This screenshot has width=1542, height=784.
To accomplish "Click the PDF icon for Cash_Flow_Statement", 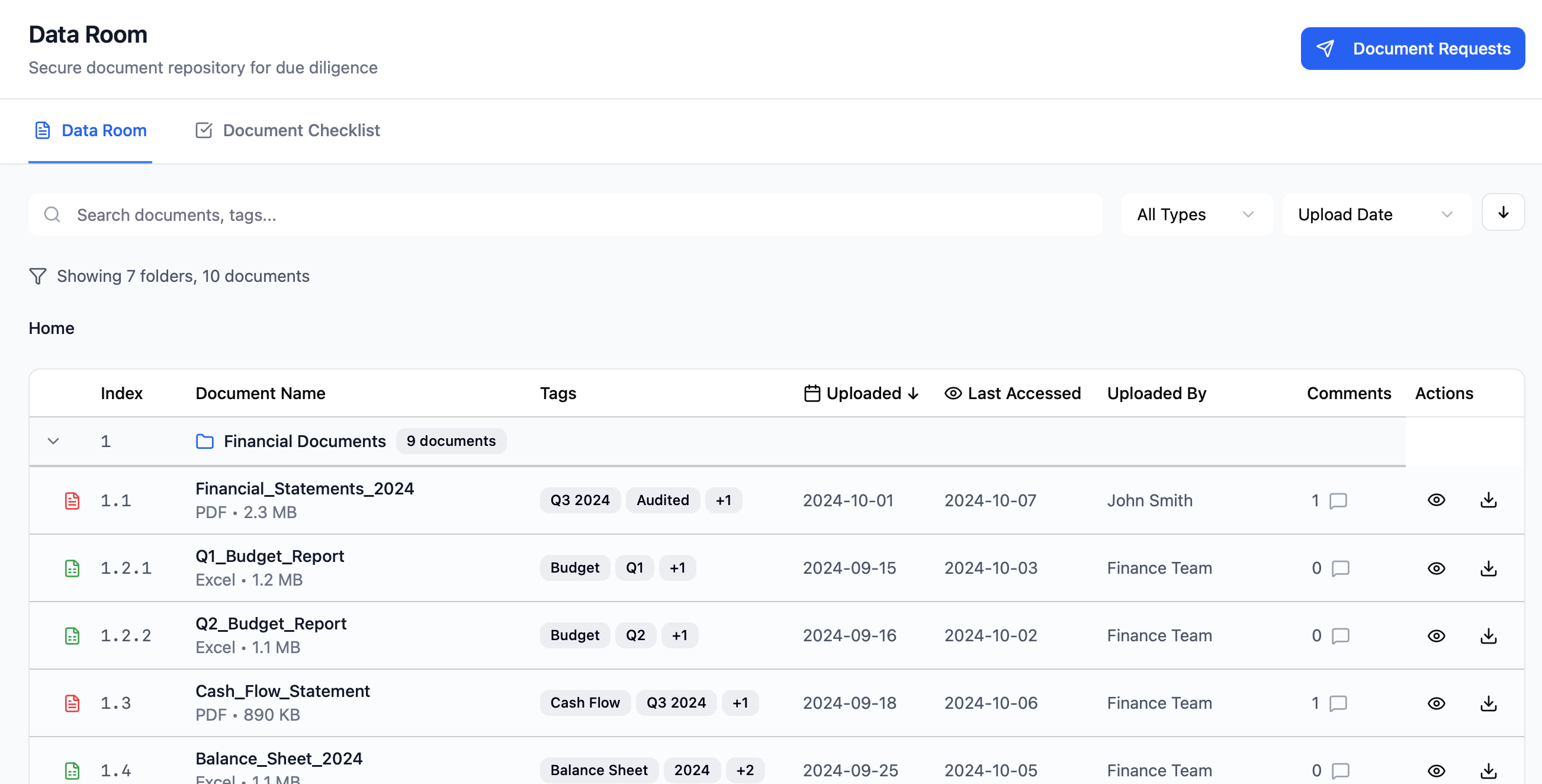I will click(x=72, y=703).
